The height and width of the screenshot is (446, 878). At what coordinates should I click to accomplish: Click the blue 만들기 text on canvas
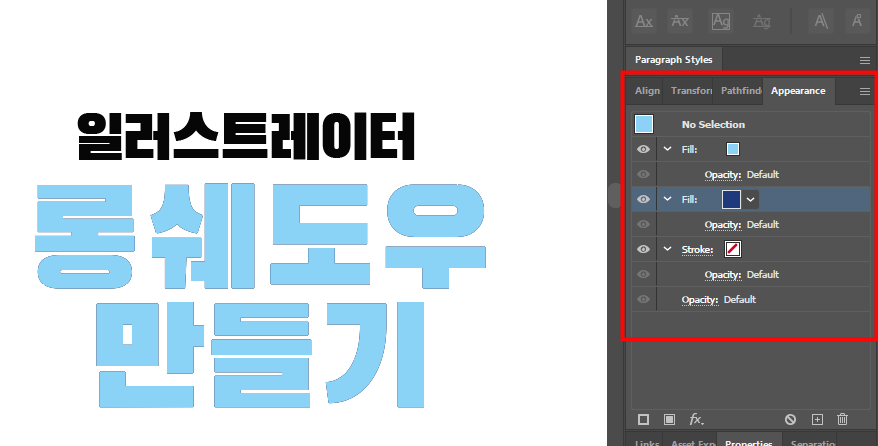tap(260, 355)
